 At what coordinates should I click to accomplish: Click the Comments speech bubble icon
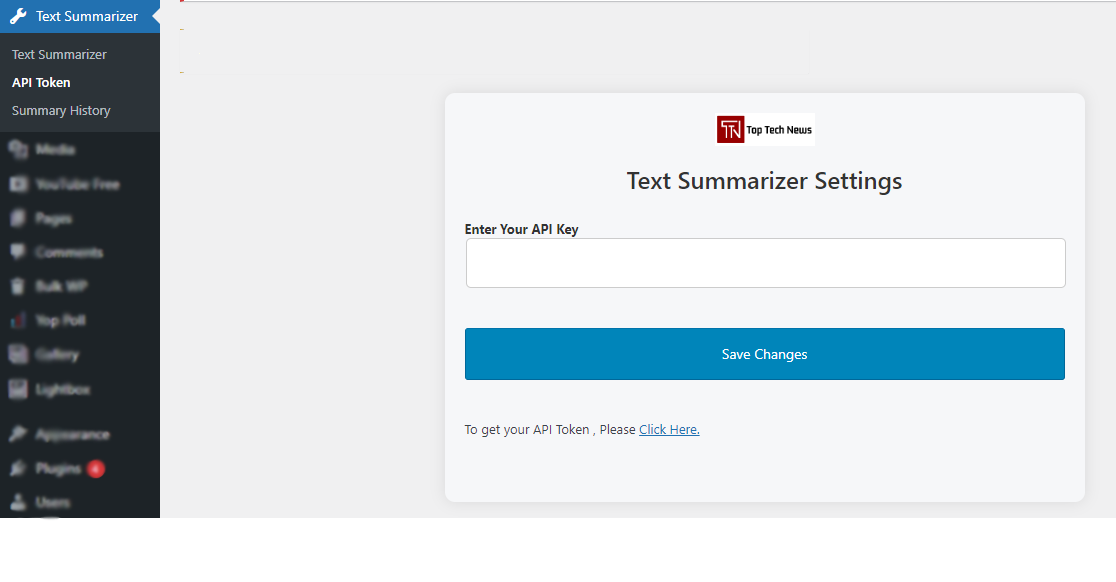click(19, 252)
